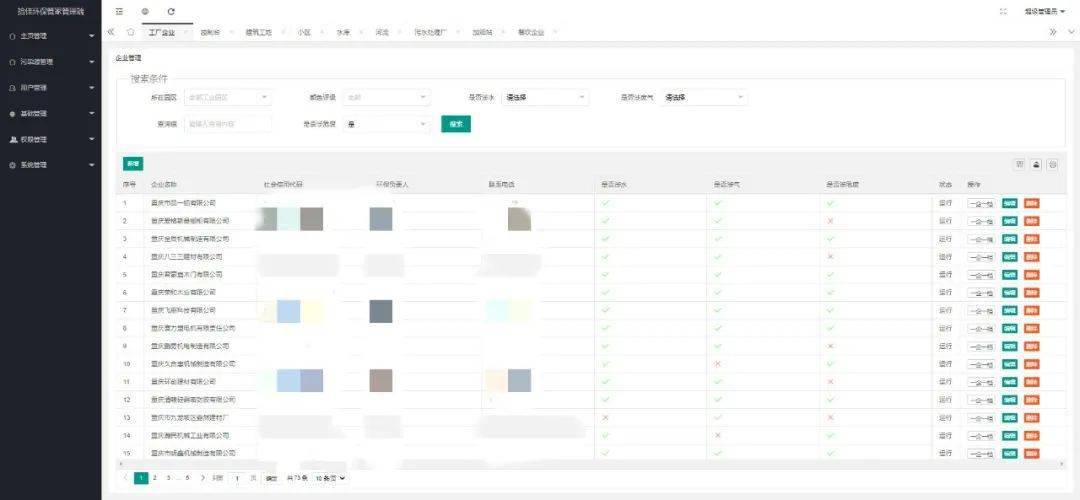This screenshot has height=500, width=1080.
Task: Click the refresh icon in top bar
Action: [171, 11]
